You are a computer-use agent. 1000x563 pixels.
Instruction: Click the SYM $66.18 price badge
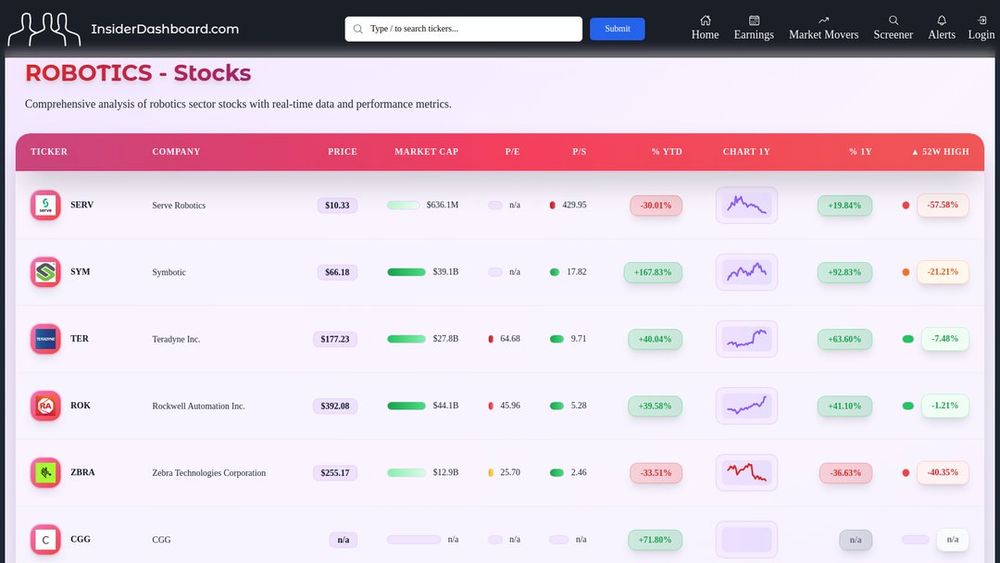(x=337, y=272)
